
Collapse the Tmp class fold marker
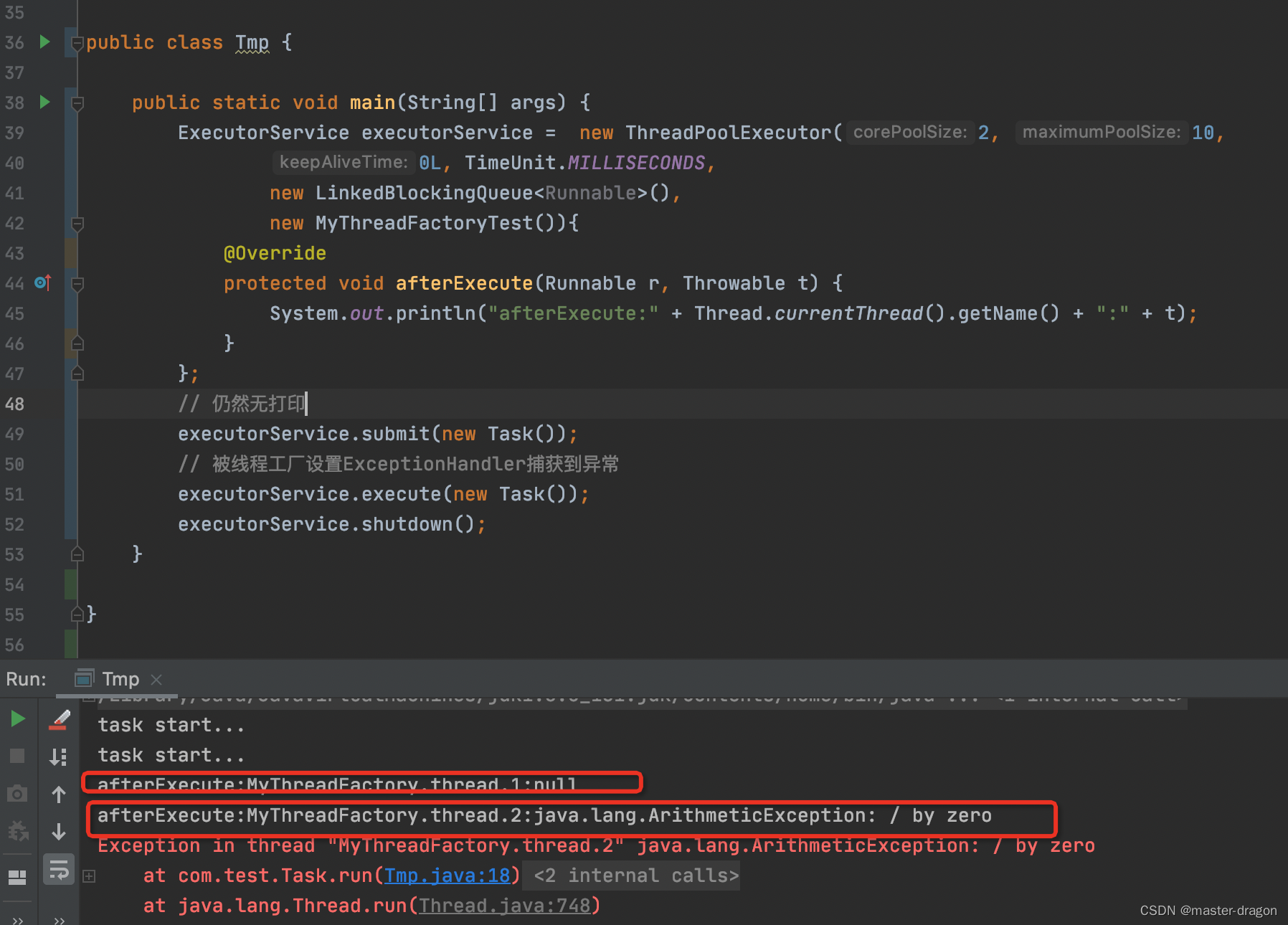[77, 44]
